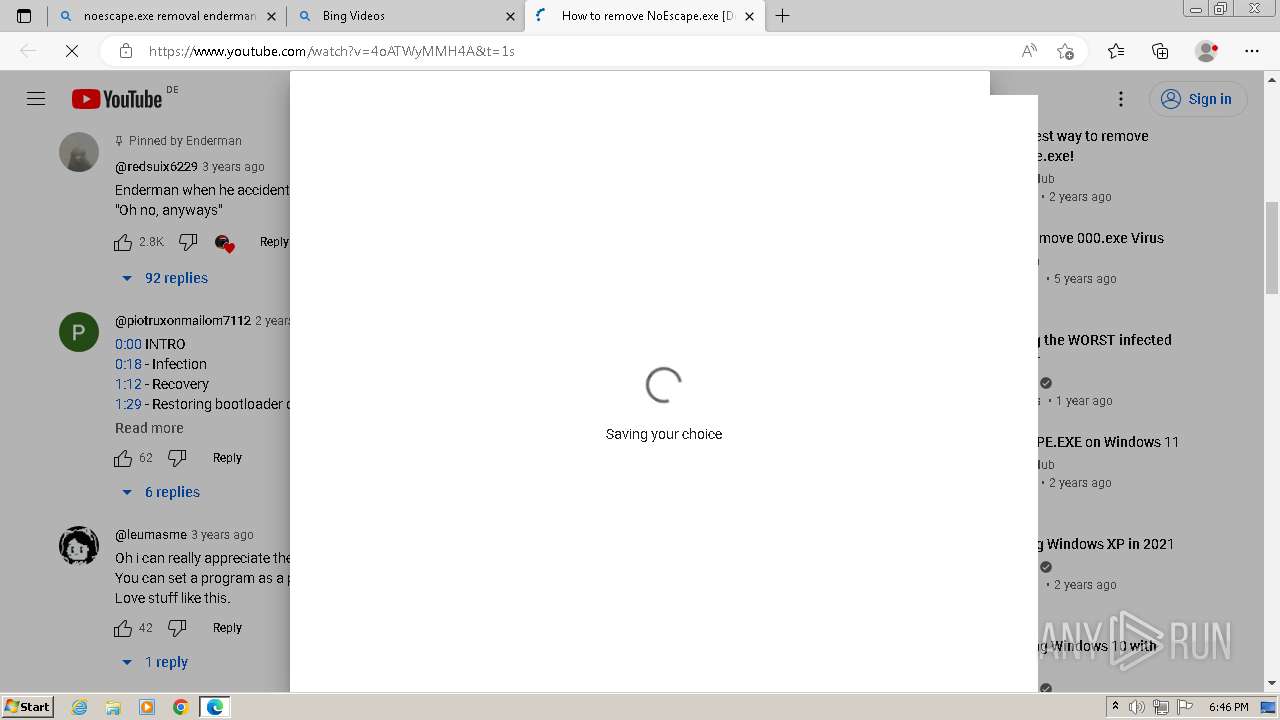Open @piotruxonmailom7112 channel avatar
The height and width of the screenshot is (720, 1280).
[79, 332]
